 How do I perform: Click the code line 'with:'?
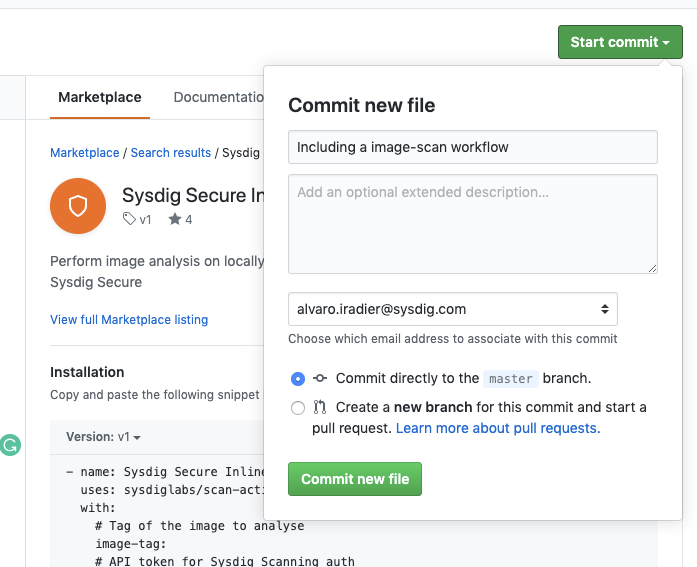98,508
